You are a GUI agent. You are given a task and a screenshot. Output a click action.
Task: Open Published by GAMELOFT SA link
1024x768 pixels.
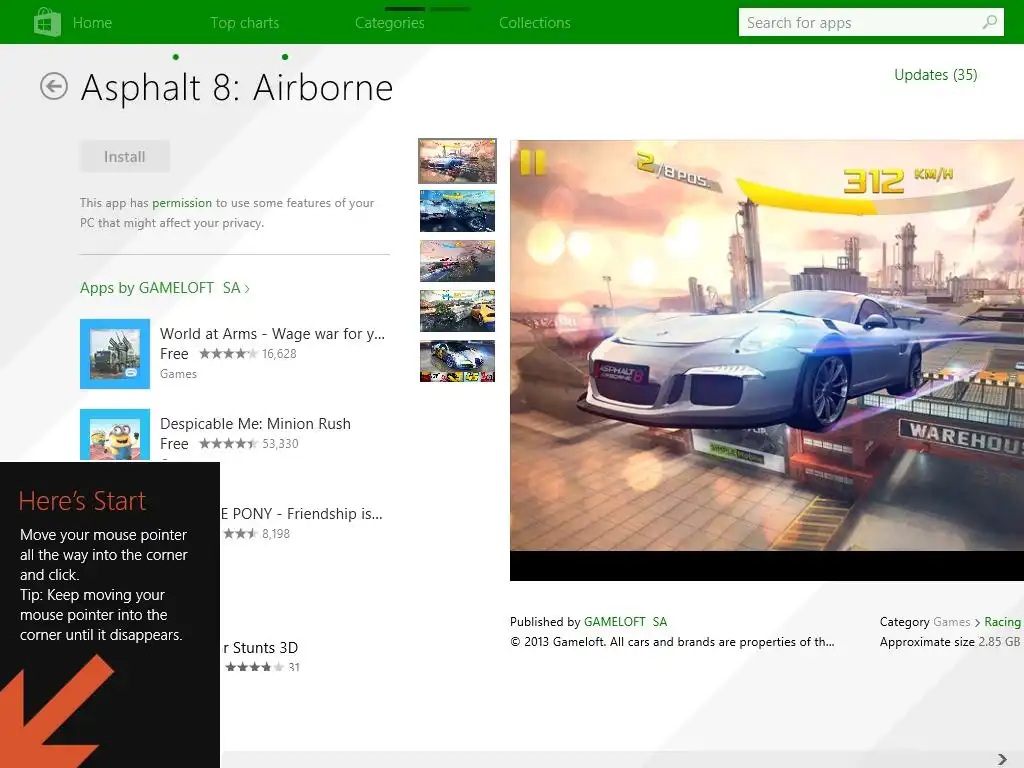tap(625, 622)
